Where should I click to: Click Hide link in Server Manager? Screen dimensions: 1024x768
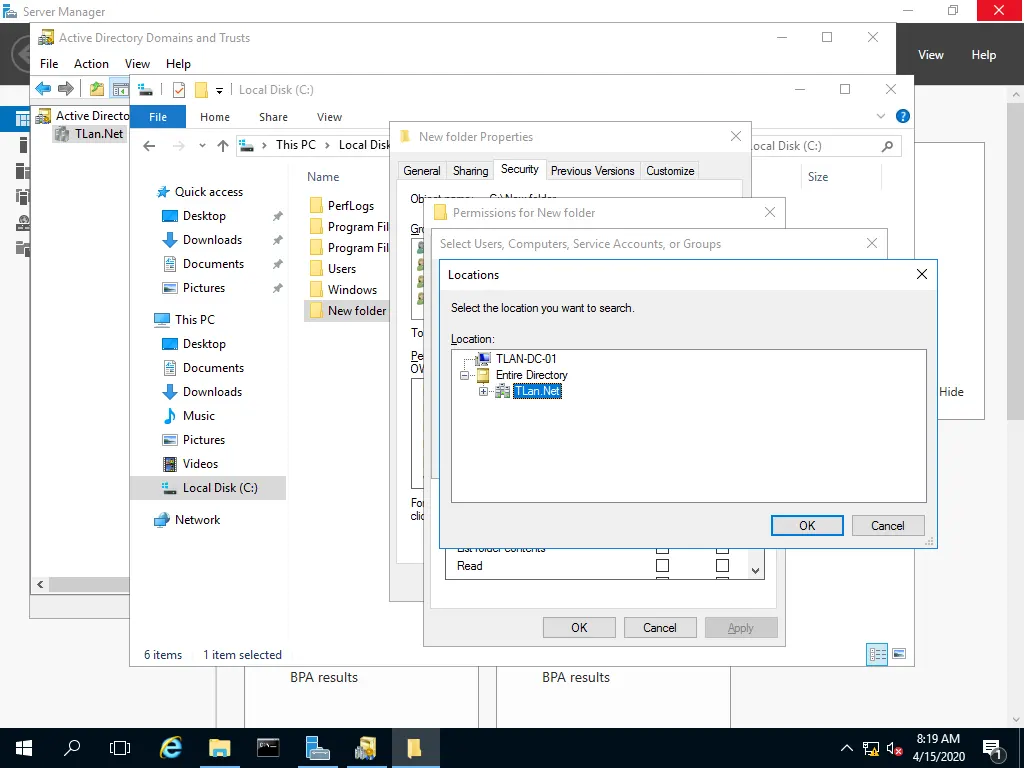(x=951, y=392)
